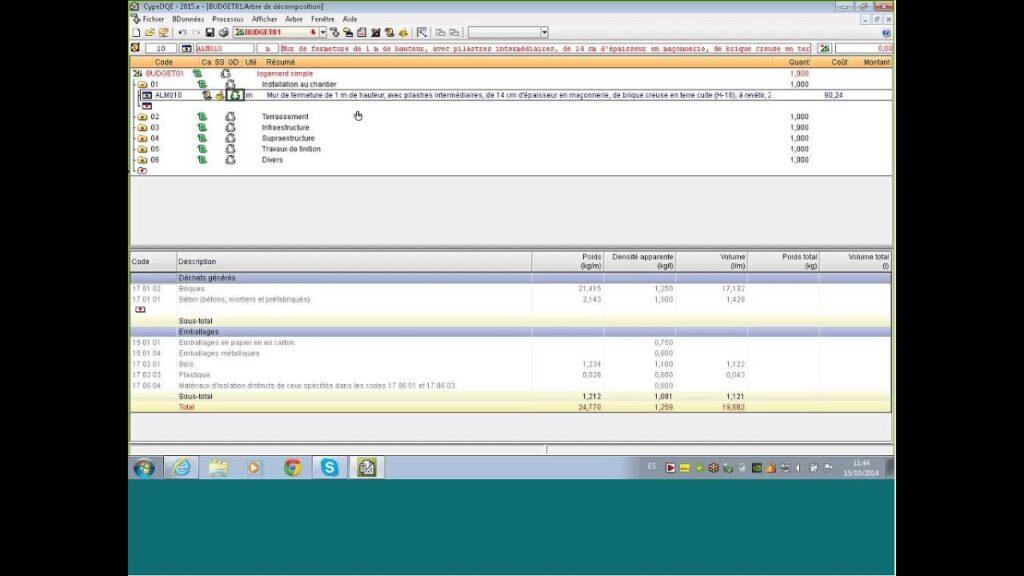Open the BUDGET01 database dropdown in toolbar

[322, 33]
